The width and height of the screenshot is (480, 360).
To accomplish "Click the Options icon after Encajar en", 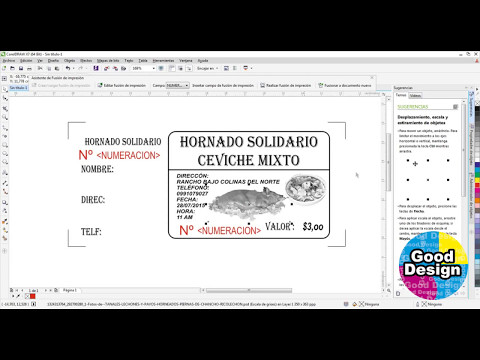I will pyautogui.click(x=226, y=68).
